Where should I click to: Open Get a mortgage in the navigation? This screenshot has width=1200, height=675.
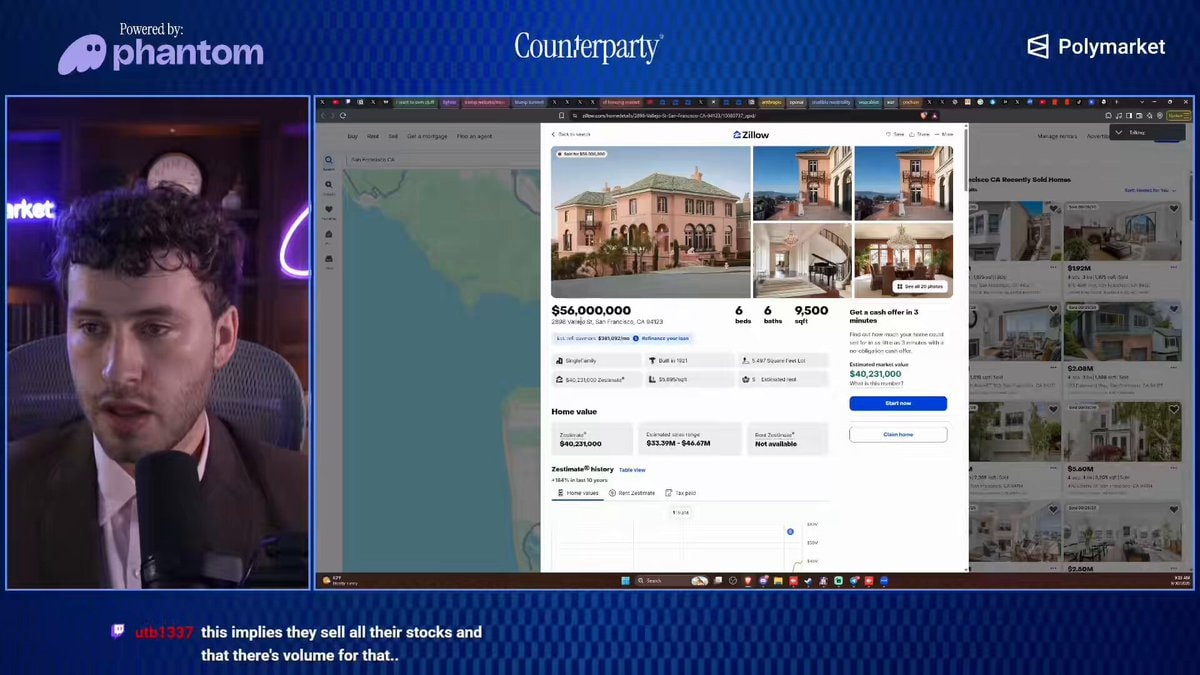427,136
